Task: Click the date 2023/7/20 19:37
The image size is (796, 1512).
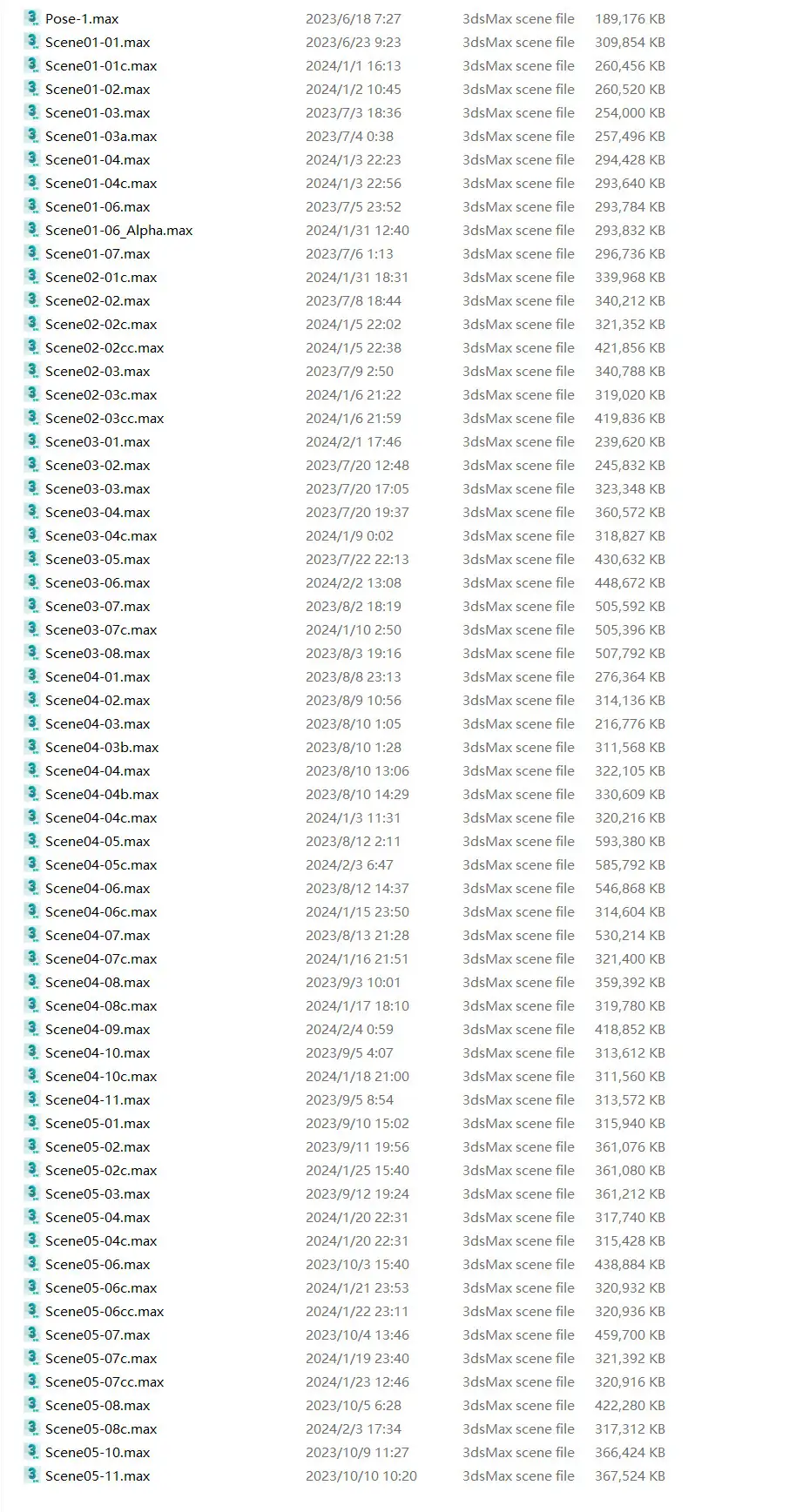Action: 357,512
